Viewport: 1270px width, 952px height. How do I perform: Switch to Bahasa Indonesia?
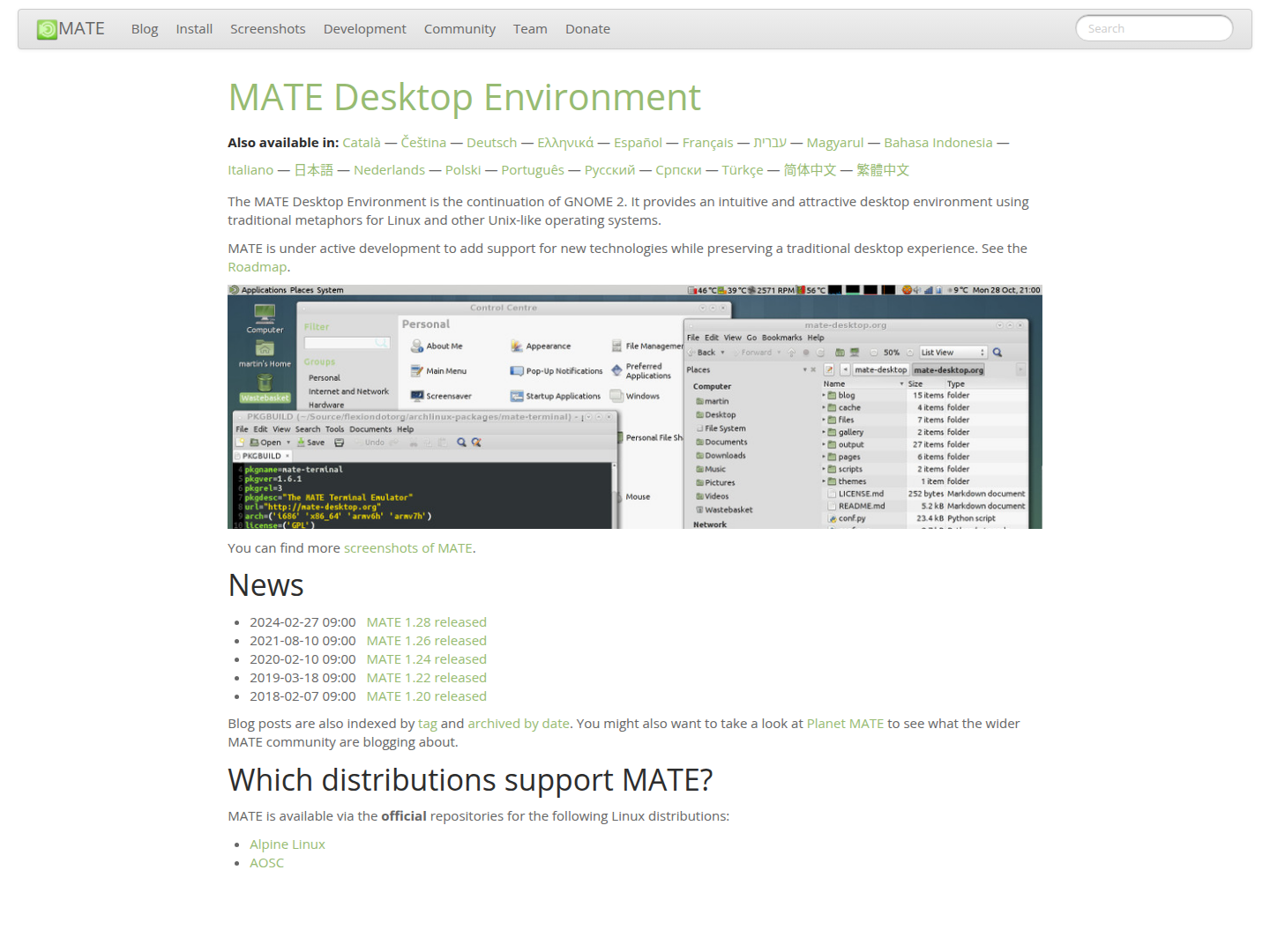coord(938,143)
